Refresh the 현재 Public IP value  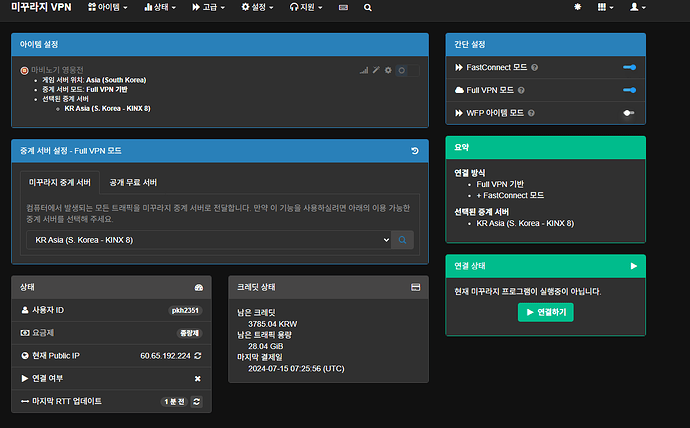[198, 355]
